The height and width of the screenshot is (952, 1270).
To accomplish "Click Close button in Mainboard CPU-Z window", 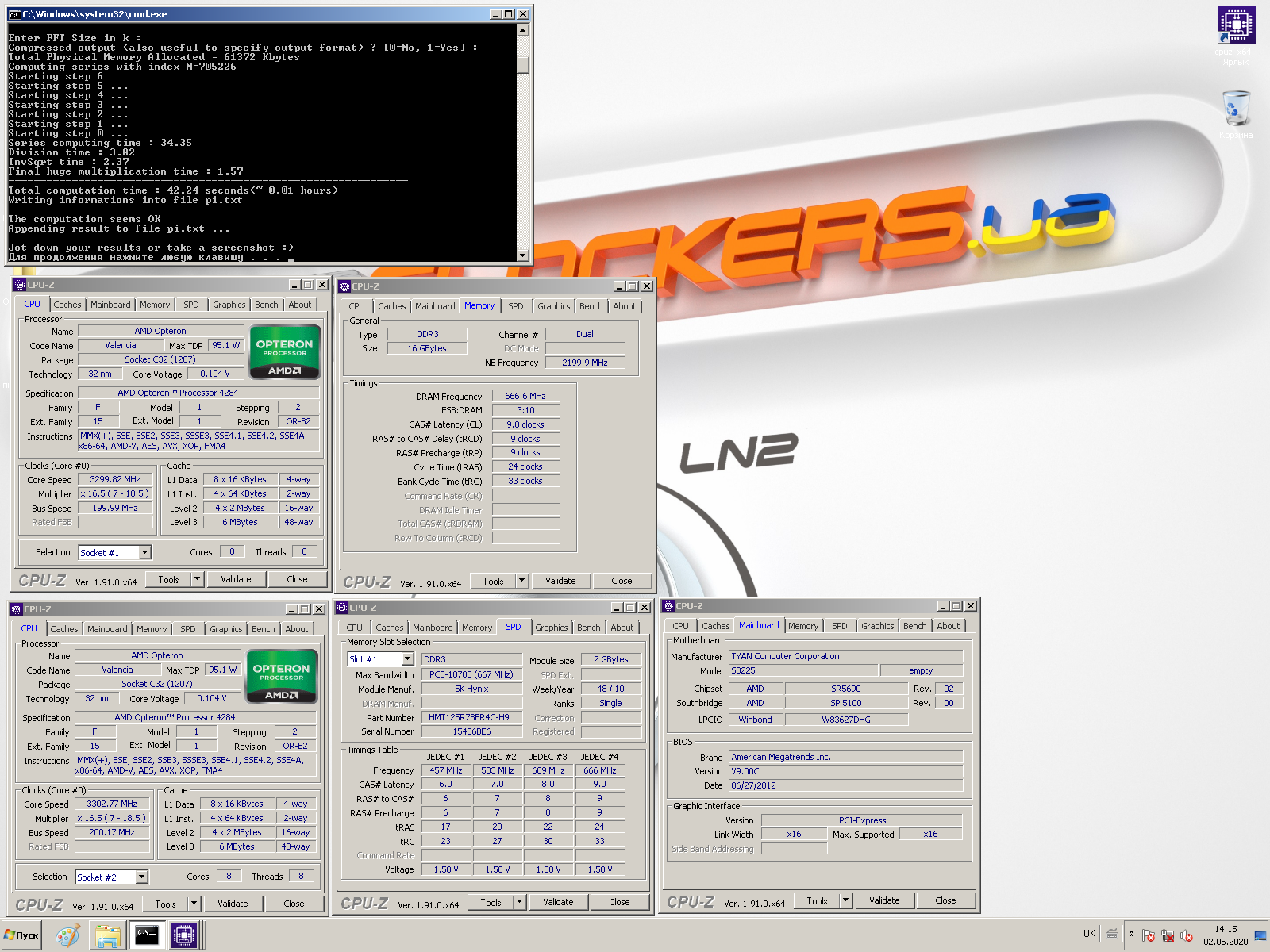I will pos(945,900).
